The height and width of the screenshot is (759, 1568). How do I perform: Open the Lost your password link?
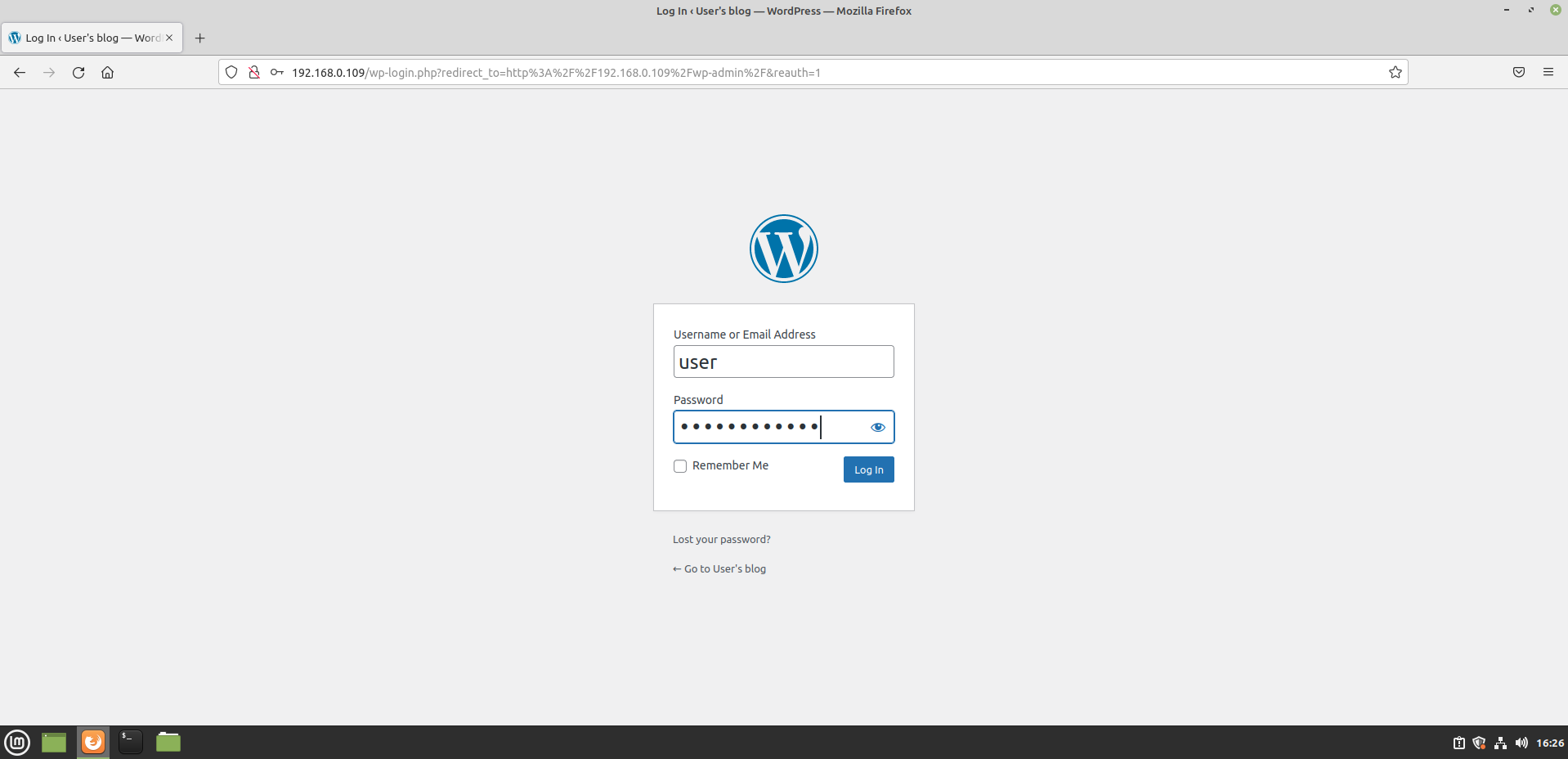click(x=722, y=540)
